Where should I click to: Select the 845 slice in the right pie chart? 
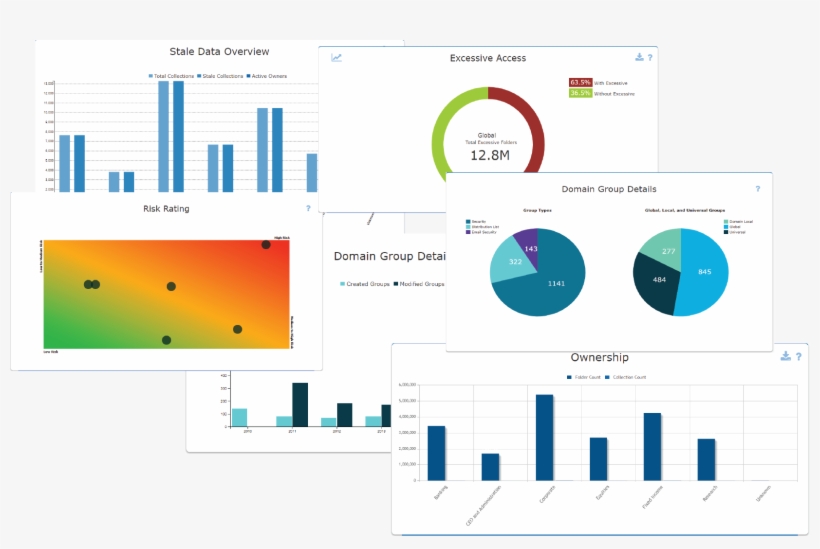pyautogui.click(x=705, y=272)
